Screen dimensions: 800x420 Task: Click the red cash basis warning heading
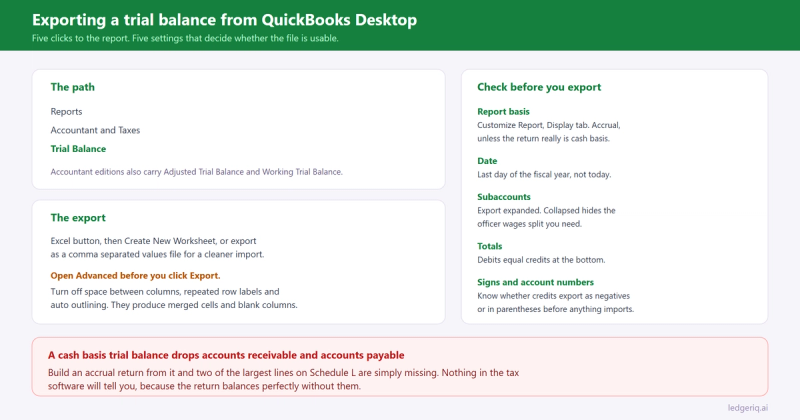(x=226, y=355)
